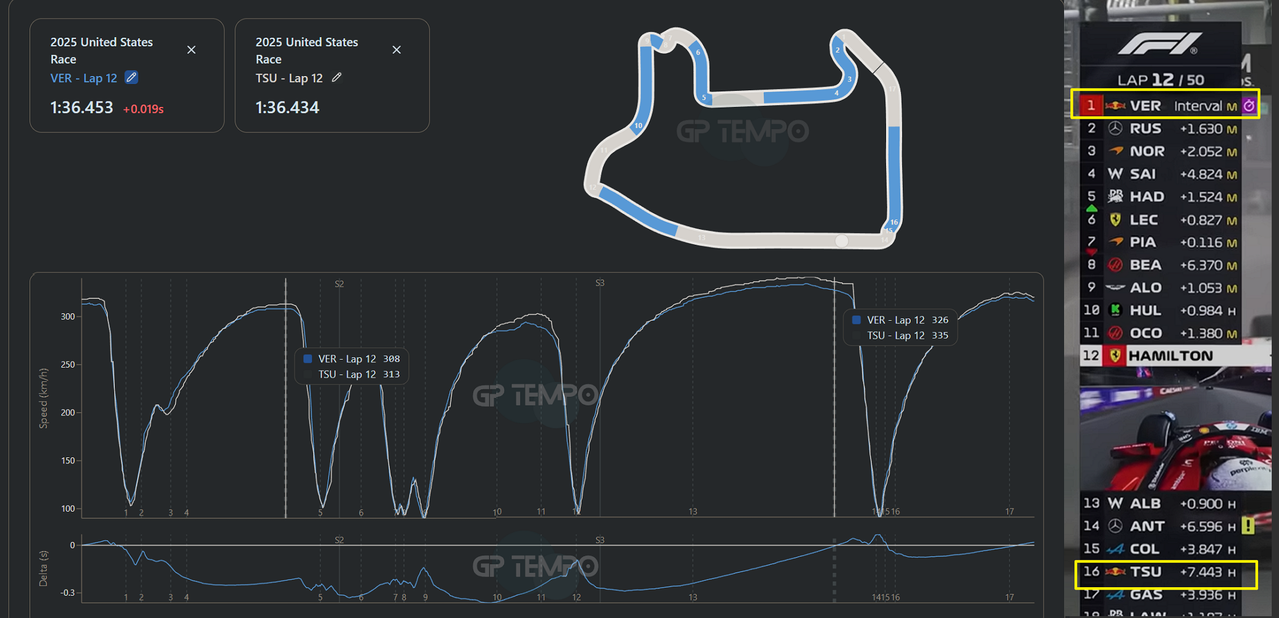The width and height of the screenshot is (1279, 618).
Task: Select RUS row with +1.630 gap
Action: [1161, 128]
